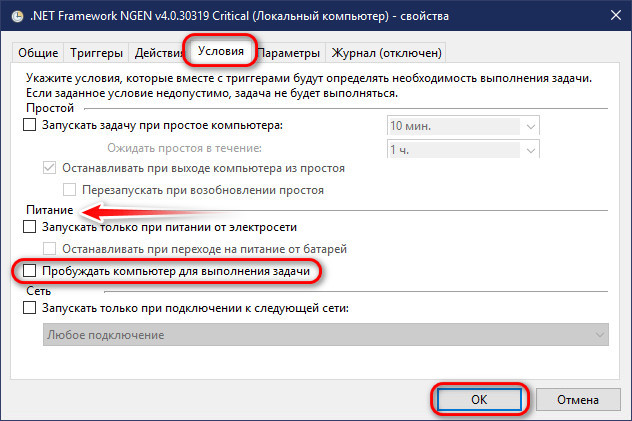Click the Питание section label
Viewport: 632px width, 421px height.
click(50, 210)
